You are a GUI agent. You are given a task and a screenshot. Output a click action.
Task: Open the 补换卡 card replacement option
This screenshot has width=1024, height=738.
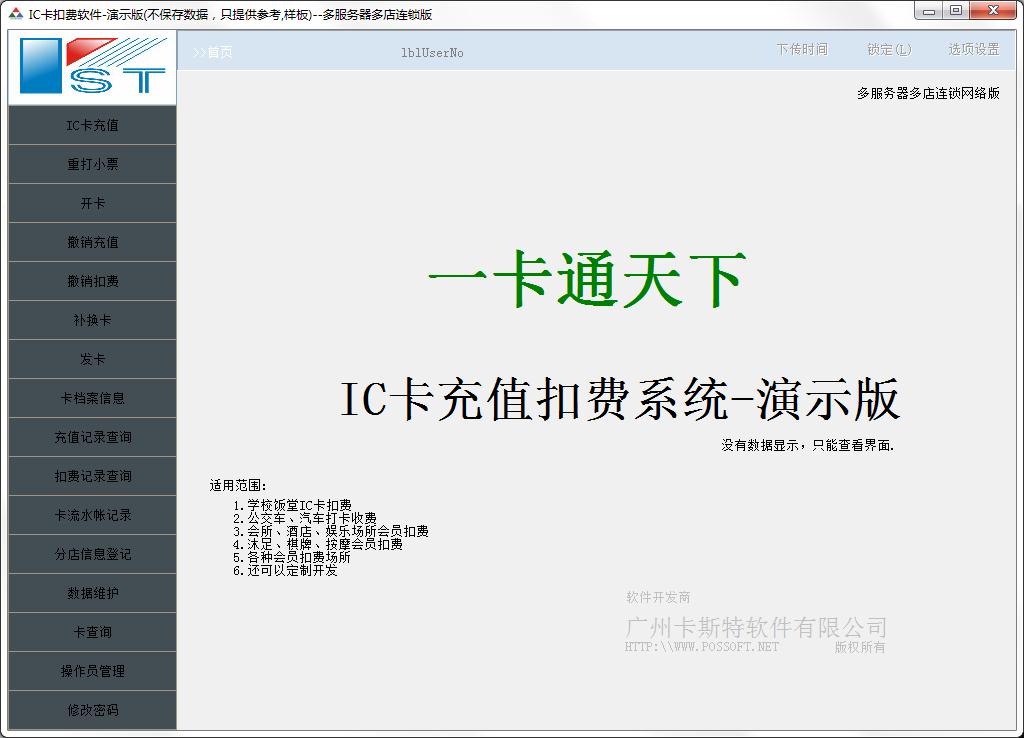[92, 321]
